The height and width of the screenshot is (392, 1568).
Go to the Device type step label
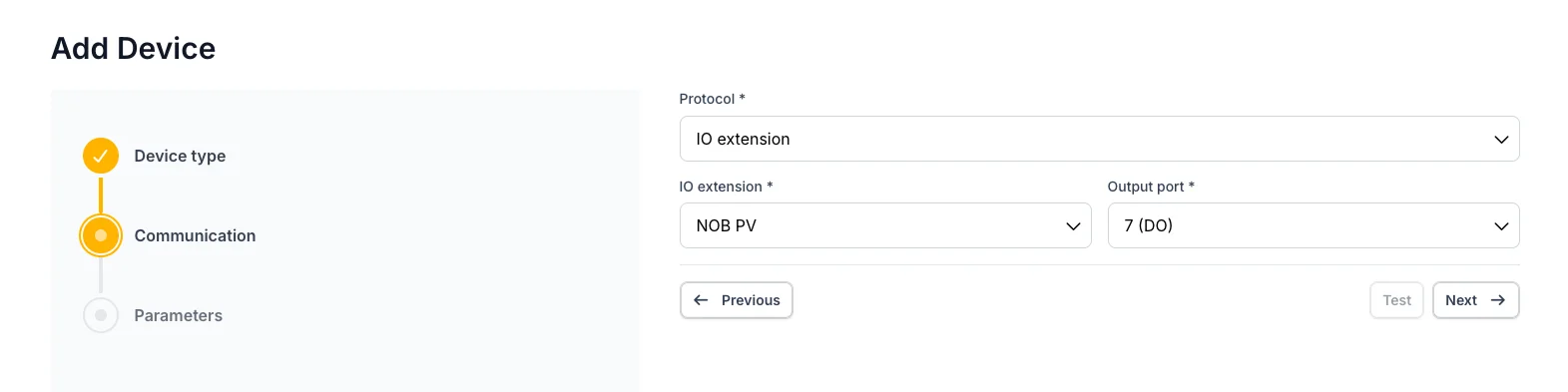180,156
